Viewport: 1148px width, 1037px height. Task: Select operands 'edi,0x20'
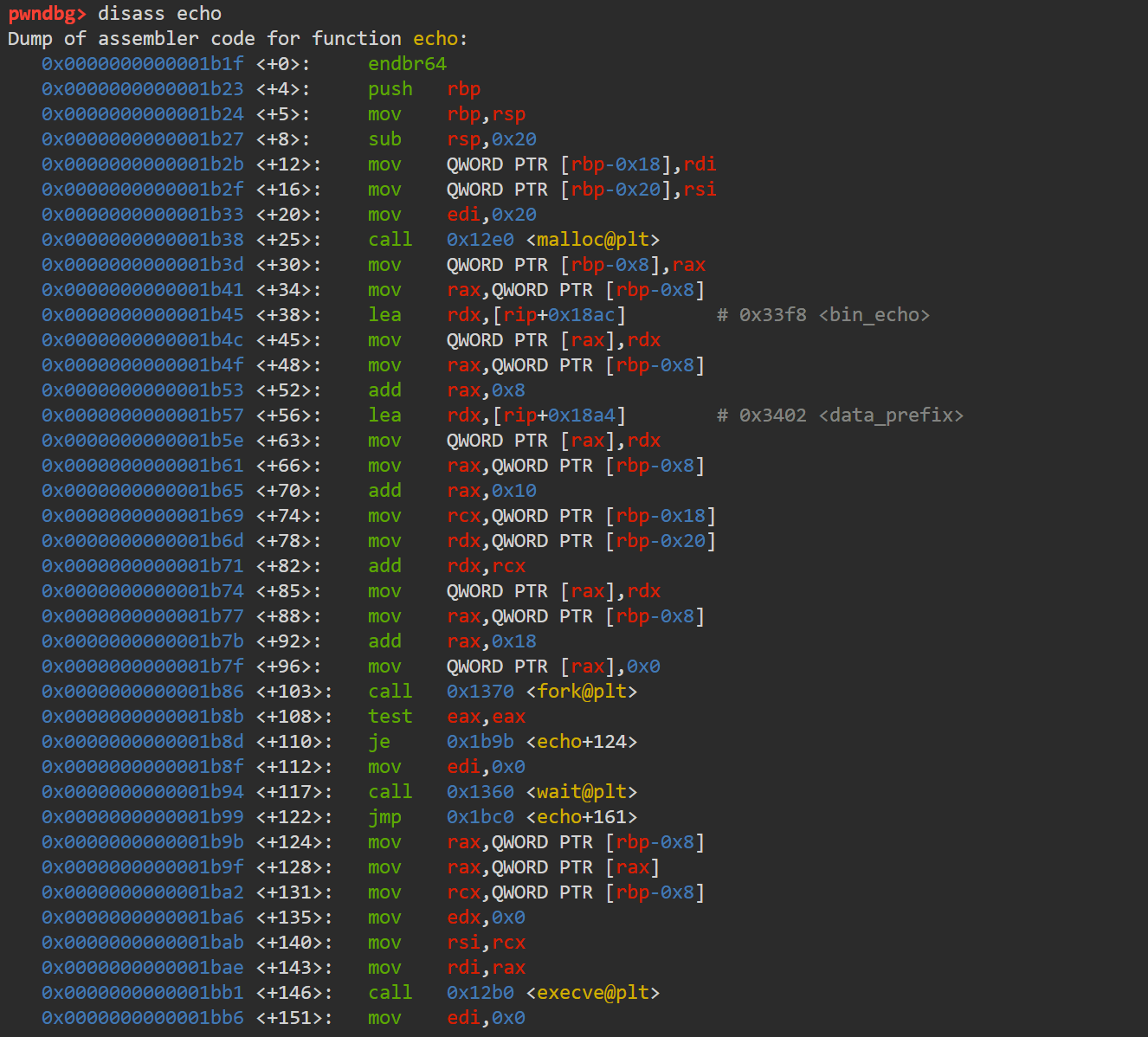[x=492, y=215]
